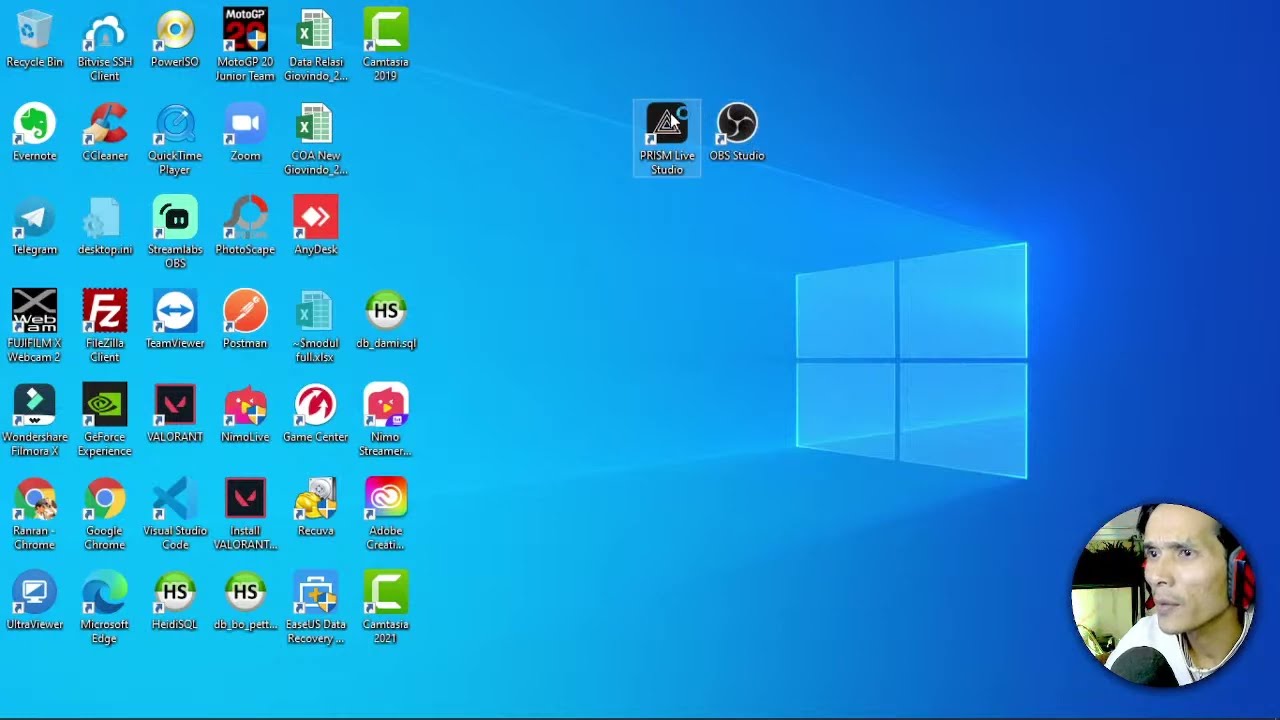Click the Recuva desktop shortcut
Image resolution: width=1280 pixels, height=720 pixels.
(x=316, y=509)
